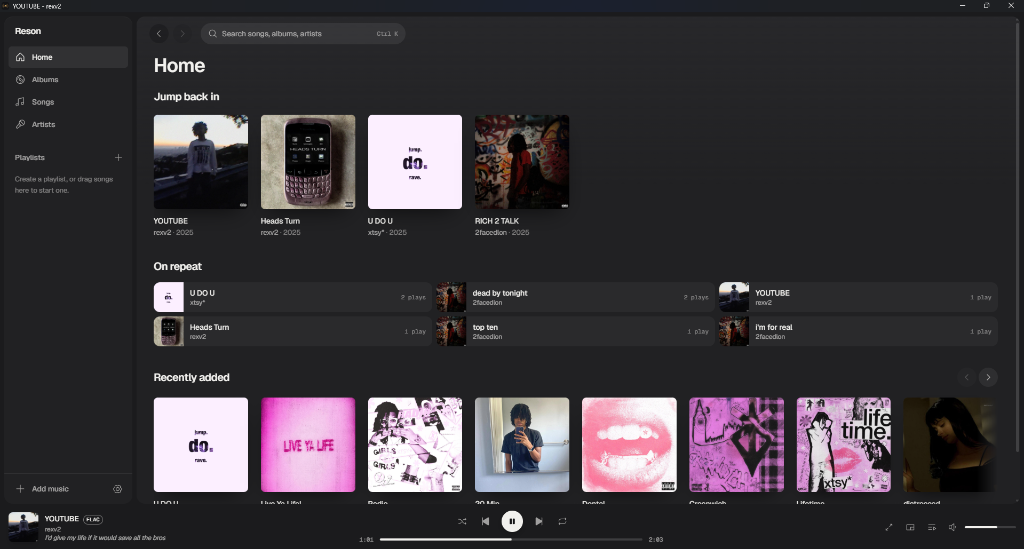Click the now playing YOUTUBE title
Viewport: 1024px width, 549px height.
[x=61, y=519]
